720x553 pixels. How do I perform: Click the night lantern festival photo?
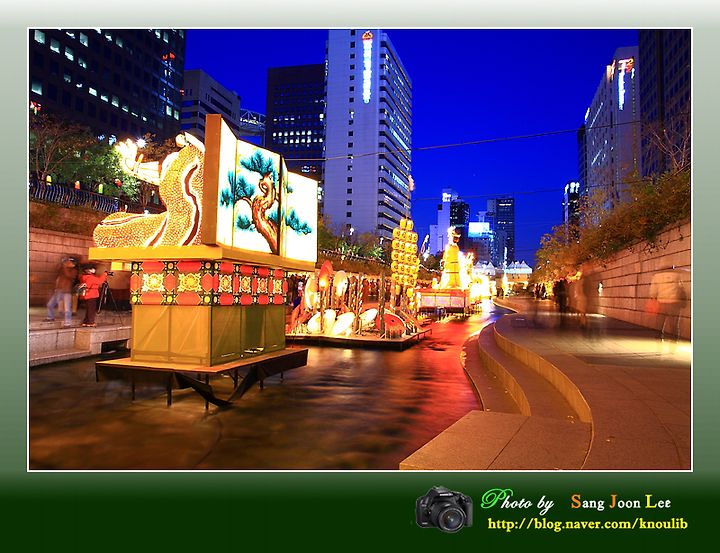(x=360, y=249)
